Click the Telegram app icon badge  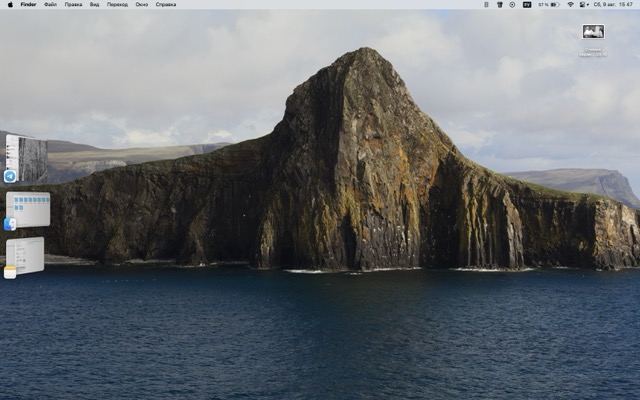[10, 176]
